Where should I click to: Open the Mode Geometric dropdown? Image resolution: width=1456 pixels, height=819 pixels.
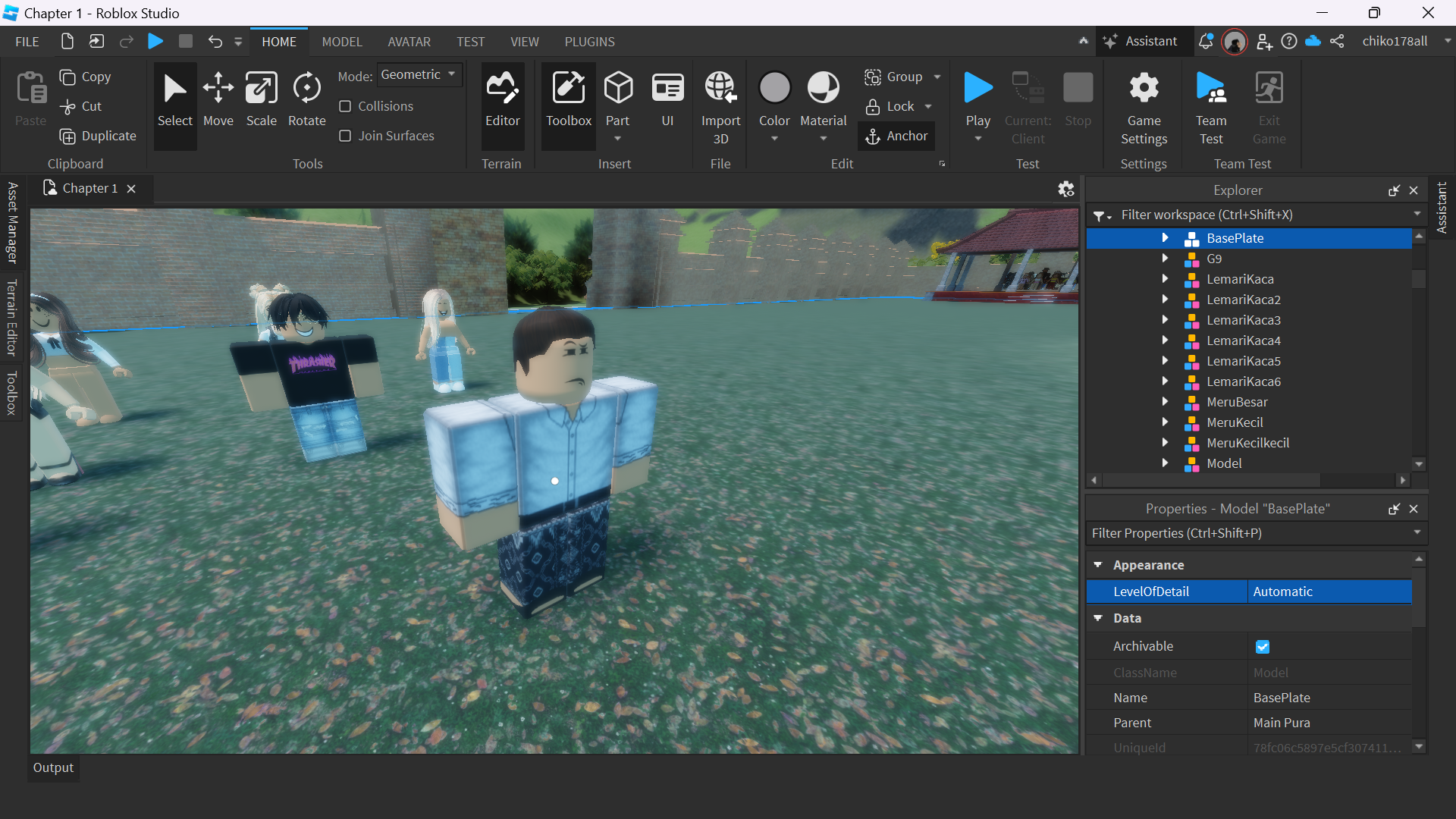[x=419, y=74]
